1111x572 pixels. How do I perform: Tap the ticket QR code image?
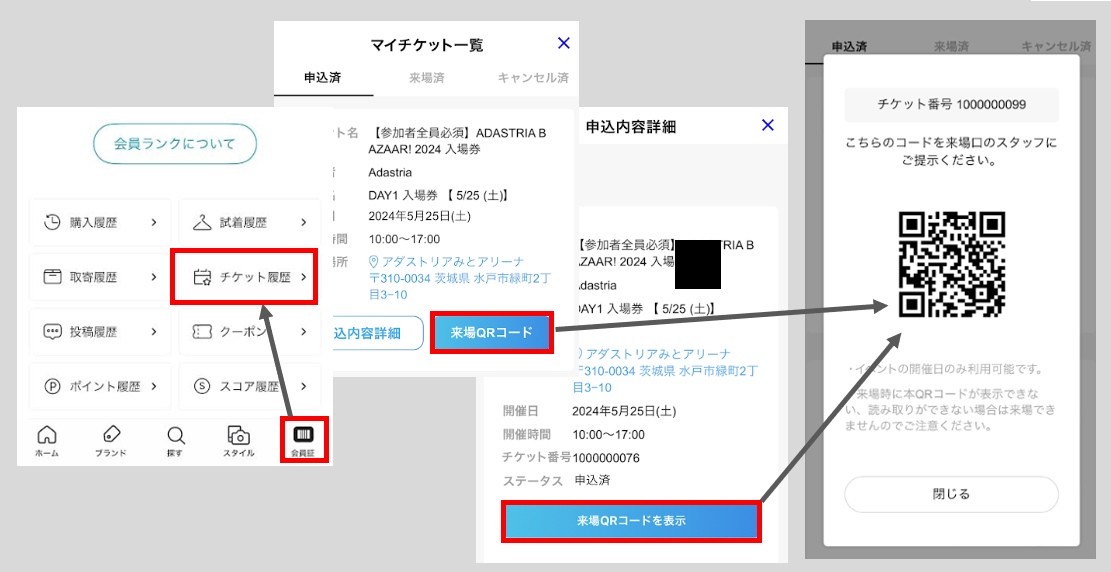[952, 264]
